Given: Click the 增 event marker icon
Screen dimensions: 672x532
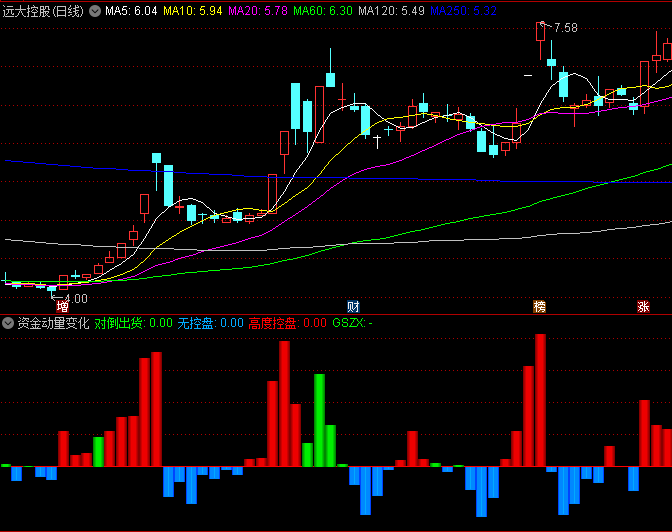Looking at the screenshot, I should pos(63,307).
